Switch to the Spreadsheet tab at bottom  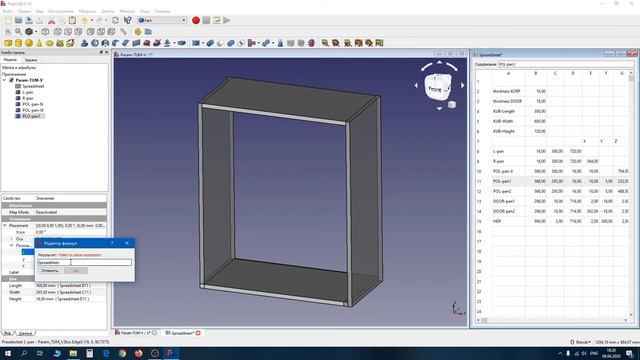coord(182,333)
